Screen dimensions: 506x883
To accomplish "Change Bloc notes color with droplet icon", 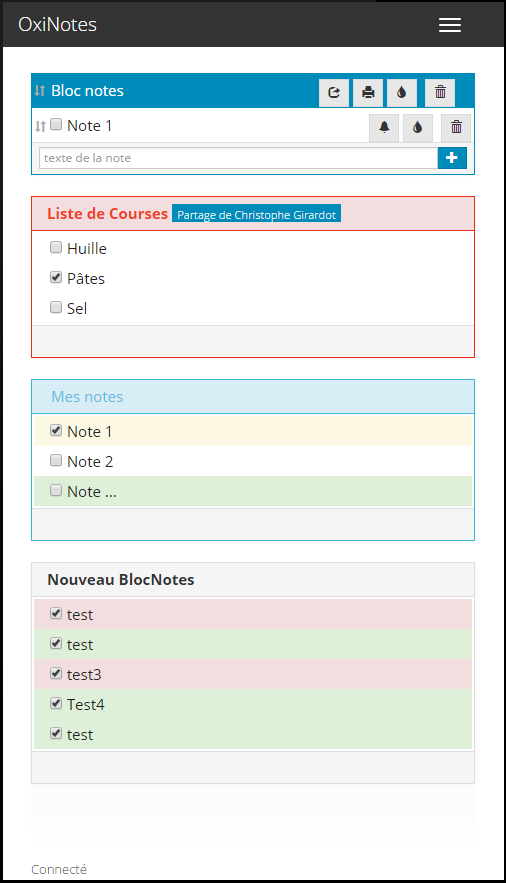I will tap(402, 92).
